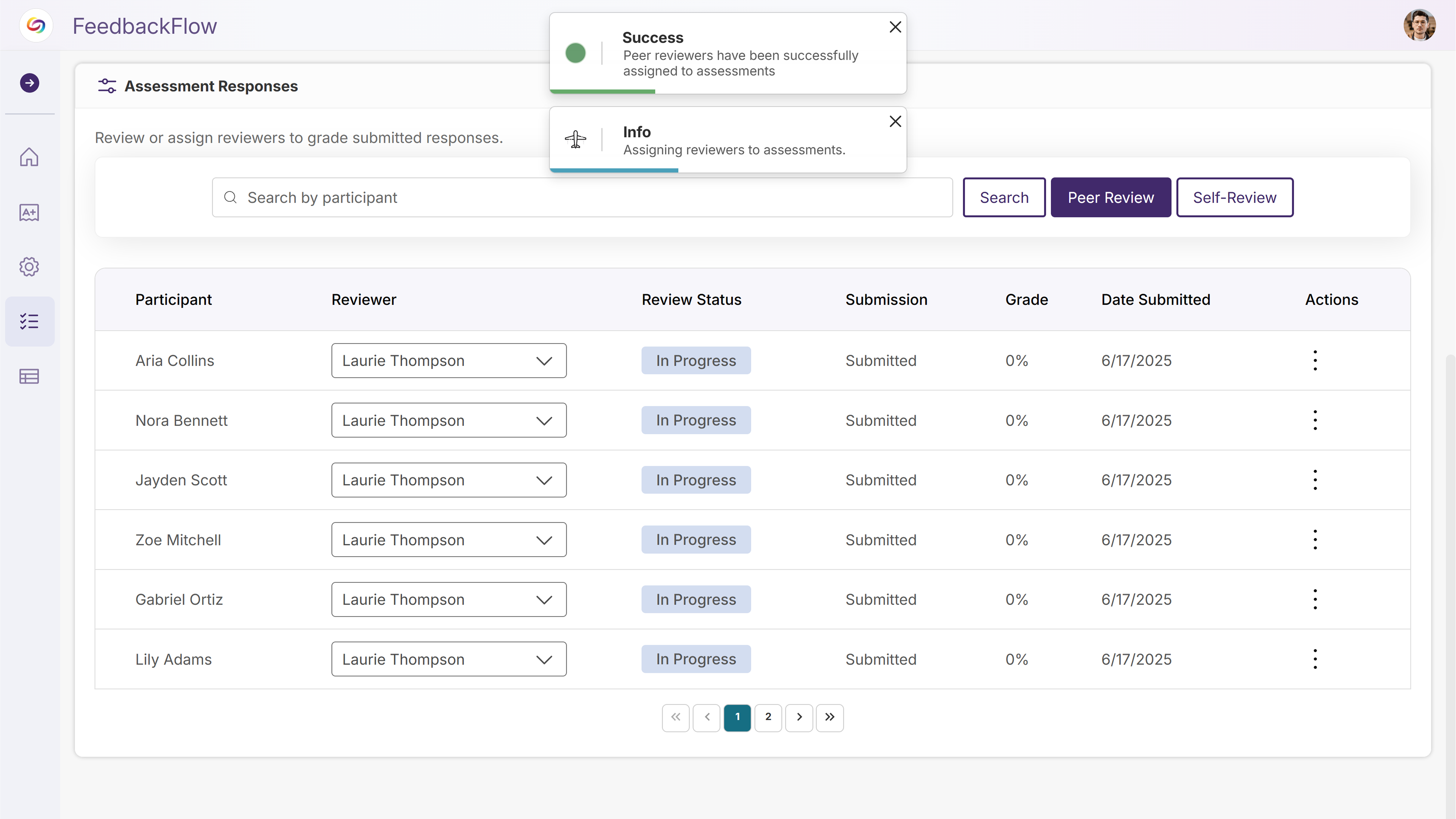Open reviewer dropdown for Lily Adams
1456x819 pixels.
click(x=449, y=659)
